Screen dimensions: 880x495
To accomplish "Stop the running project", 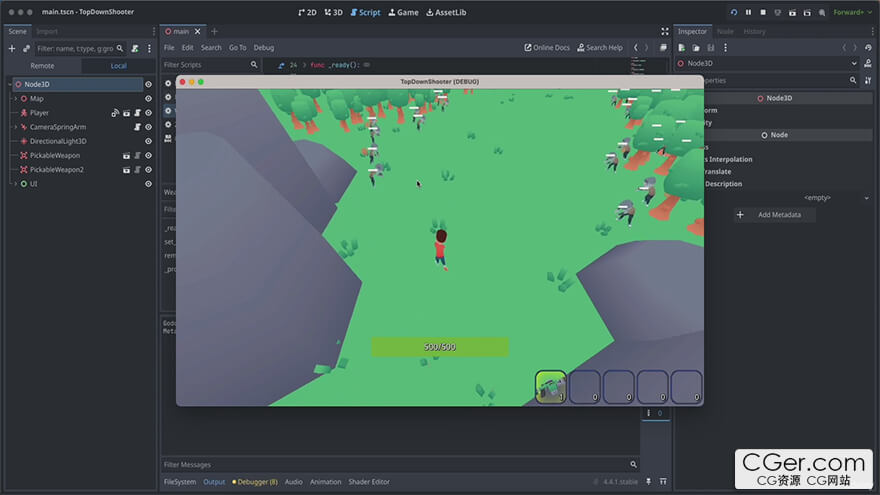I will [763, 12].
